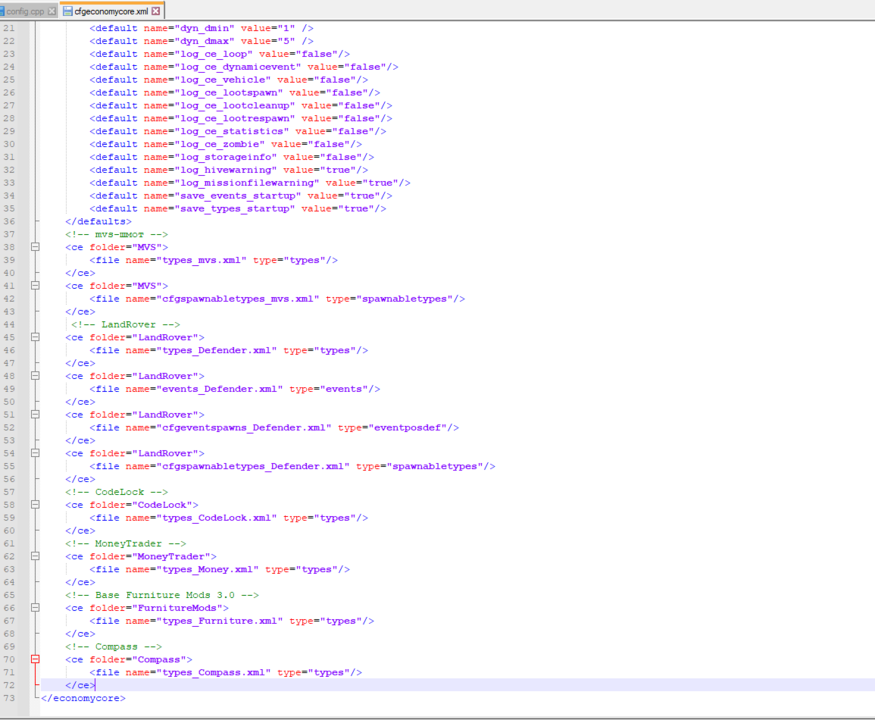
Task: Click the types_CodeLock.xml file line
Action: (x=229, y=517)
